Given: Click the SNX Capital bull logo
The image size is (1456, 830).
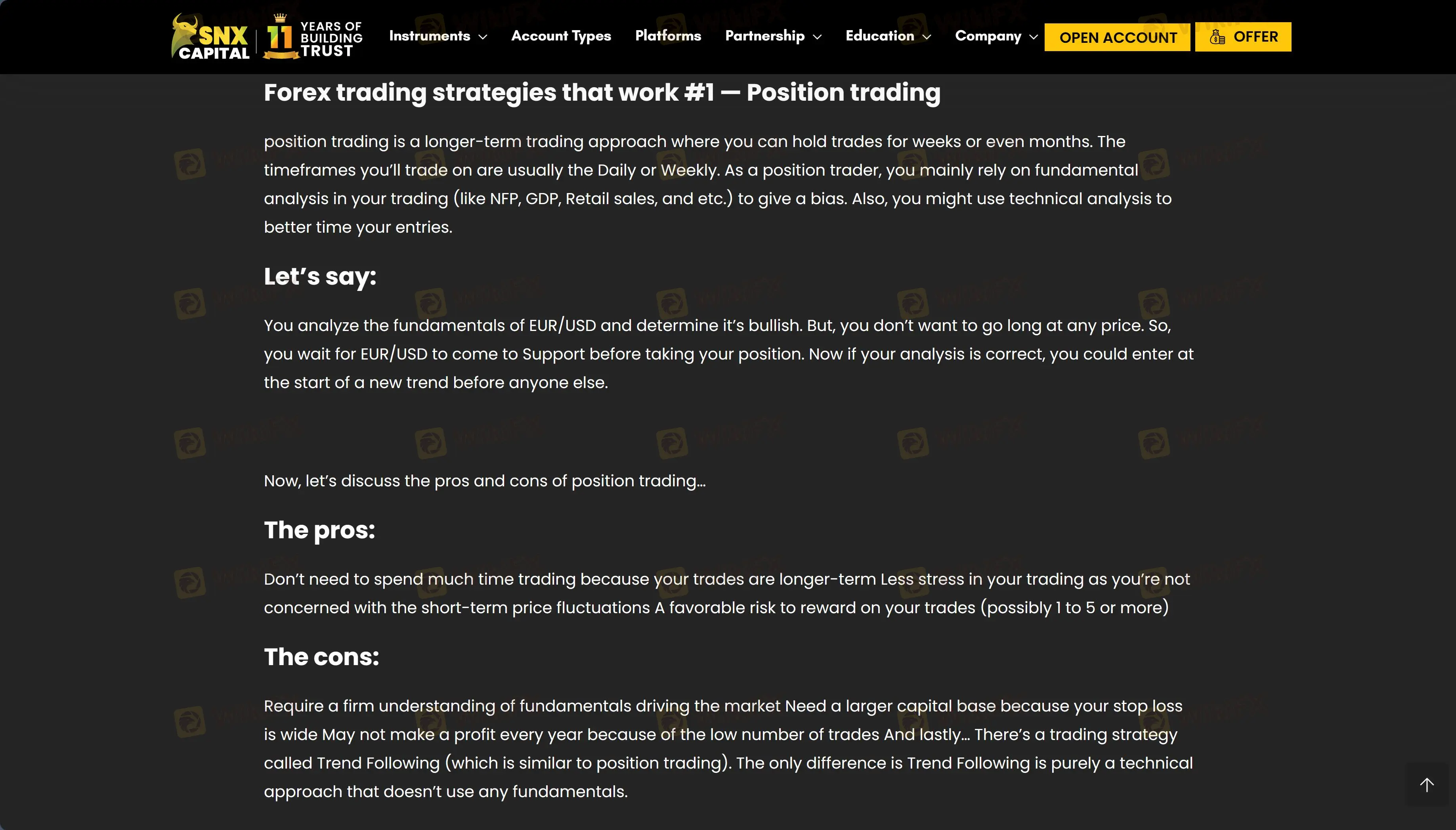Looking at the screenshot, I should [210, 36].
